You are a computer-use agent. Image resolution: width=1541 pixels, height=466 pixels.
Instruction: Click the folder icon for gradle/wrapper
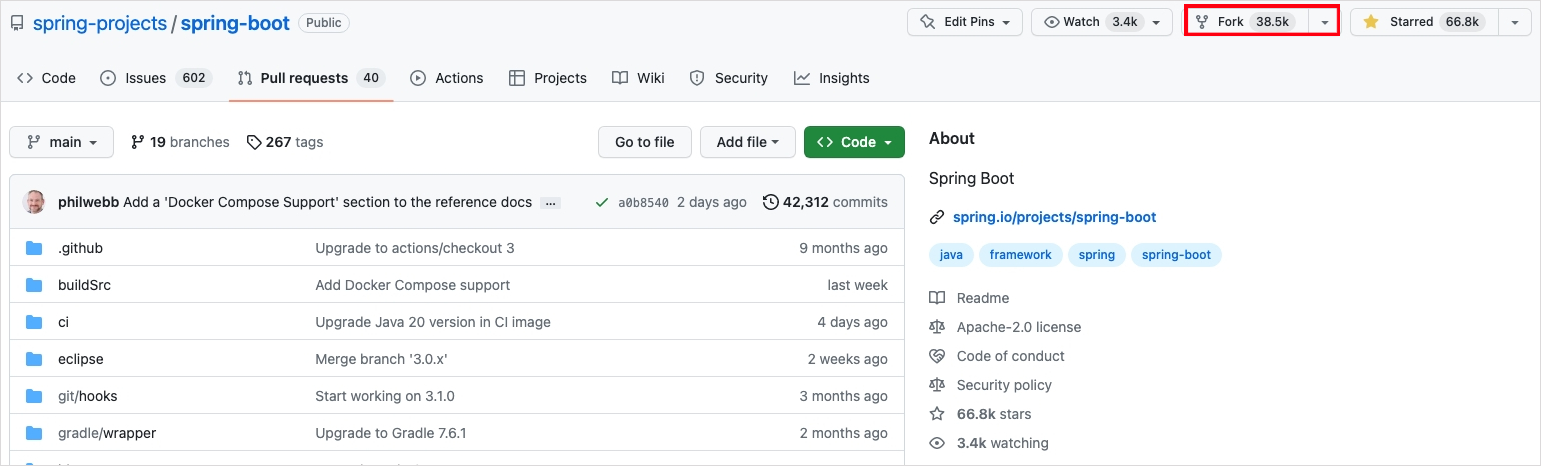coord(34,433)
